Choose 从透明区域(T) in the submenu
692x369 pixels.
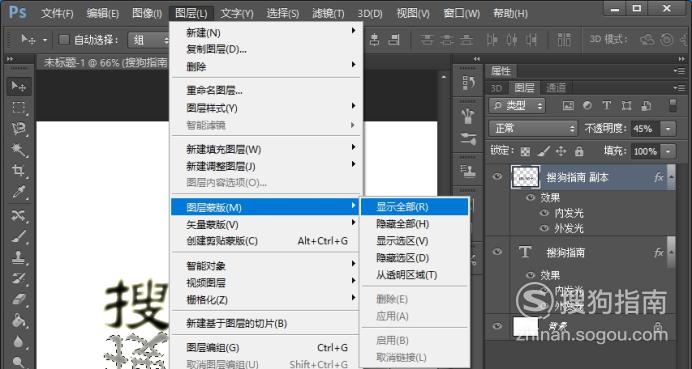tap(414, 275)
